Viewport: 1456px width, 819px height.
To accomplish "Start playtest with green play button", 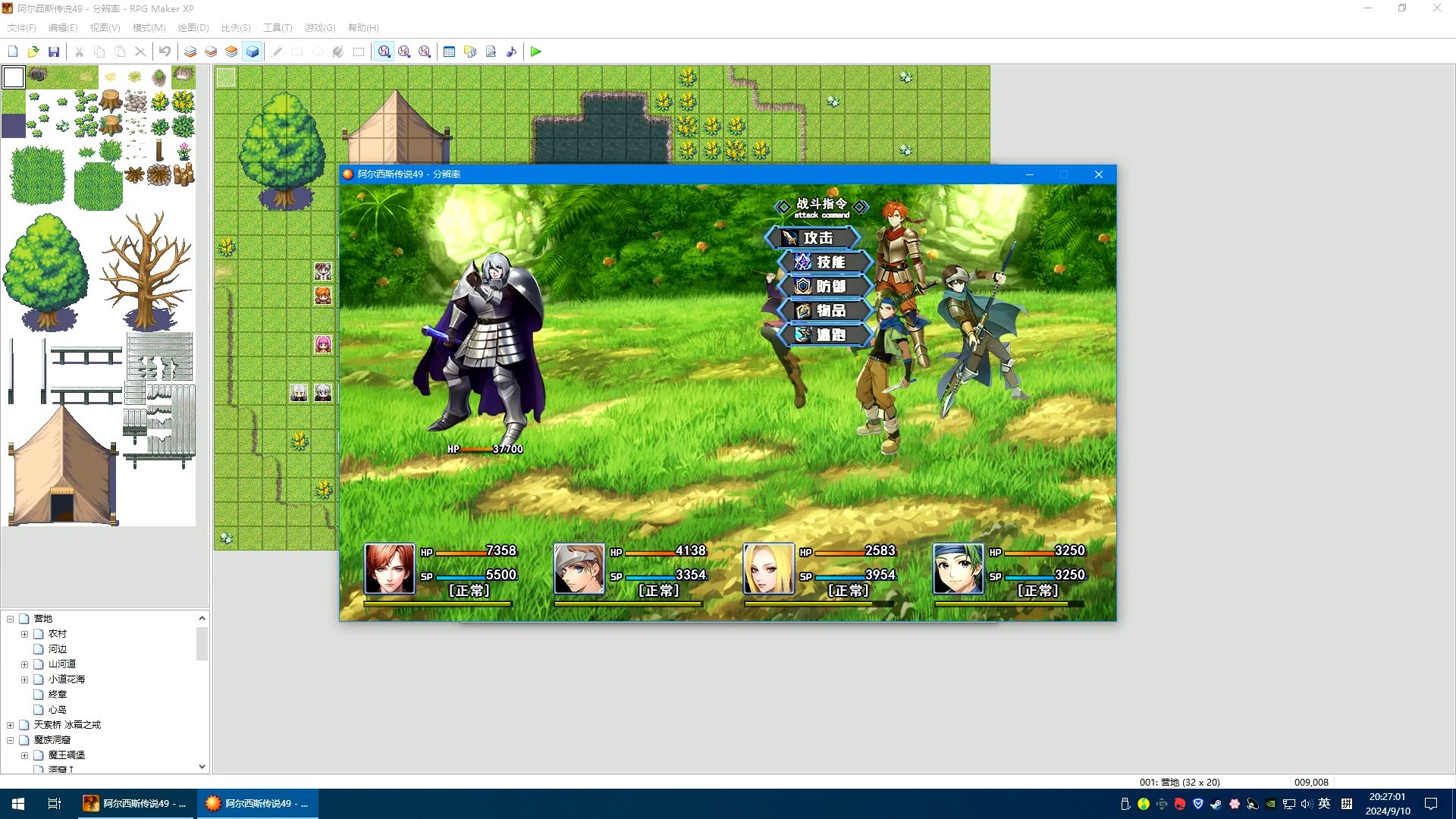I will [536, 52].
